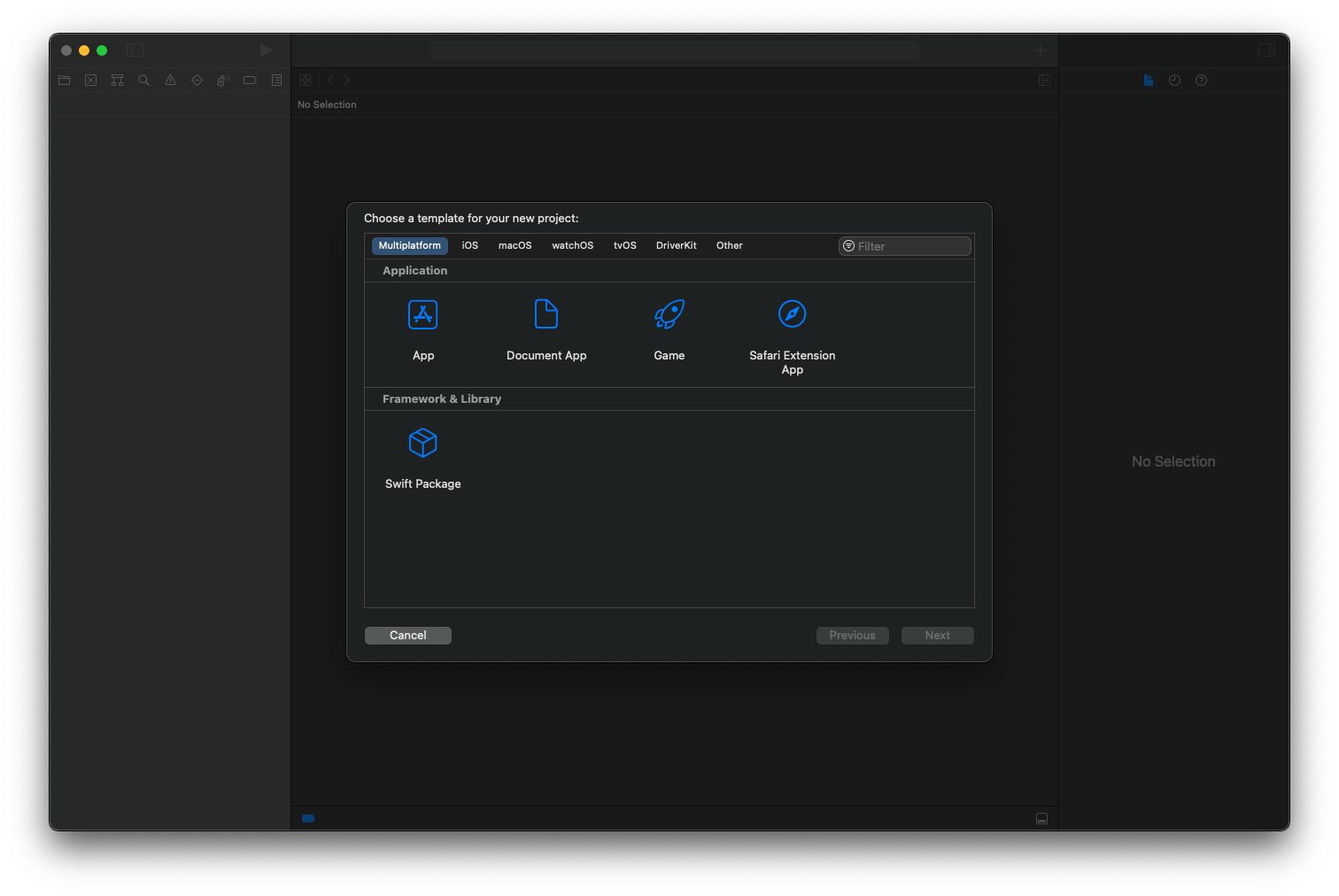This screenshot has width=1339, height=896.
Task: Click the Previous button
Action: click(x=853, y=636)
